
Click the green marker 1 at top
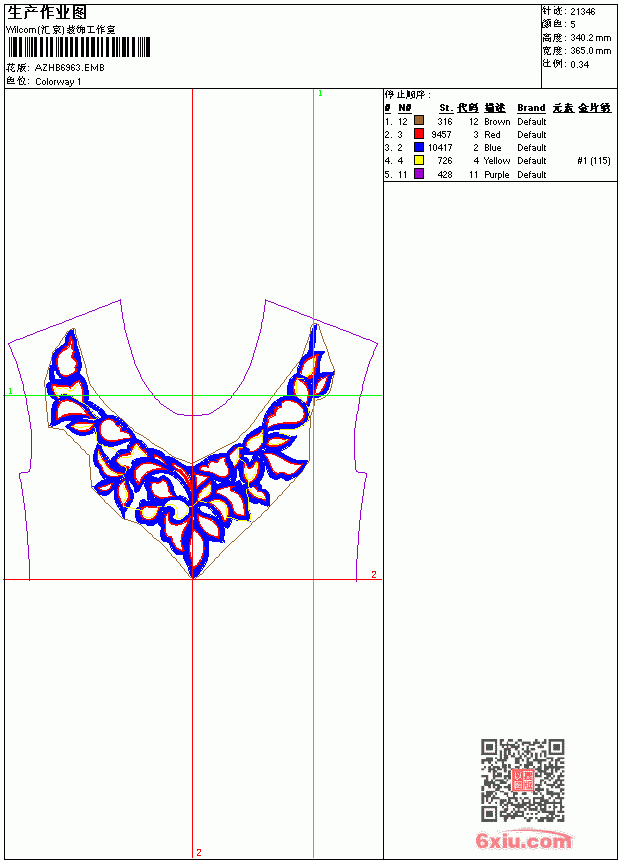click(x=320, y=94)
